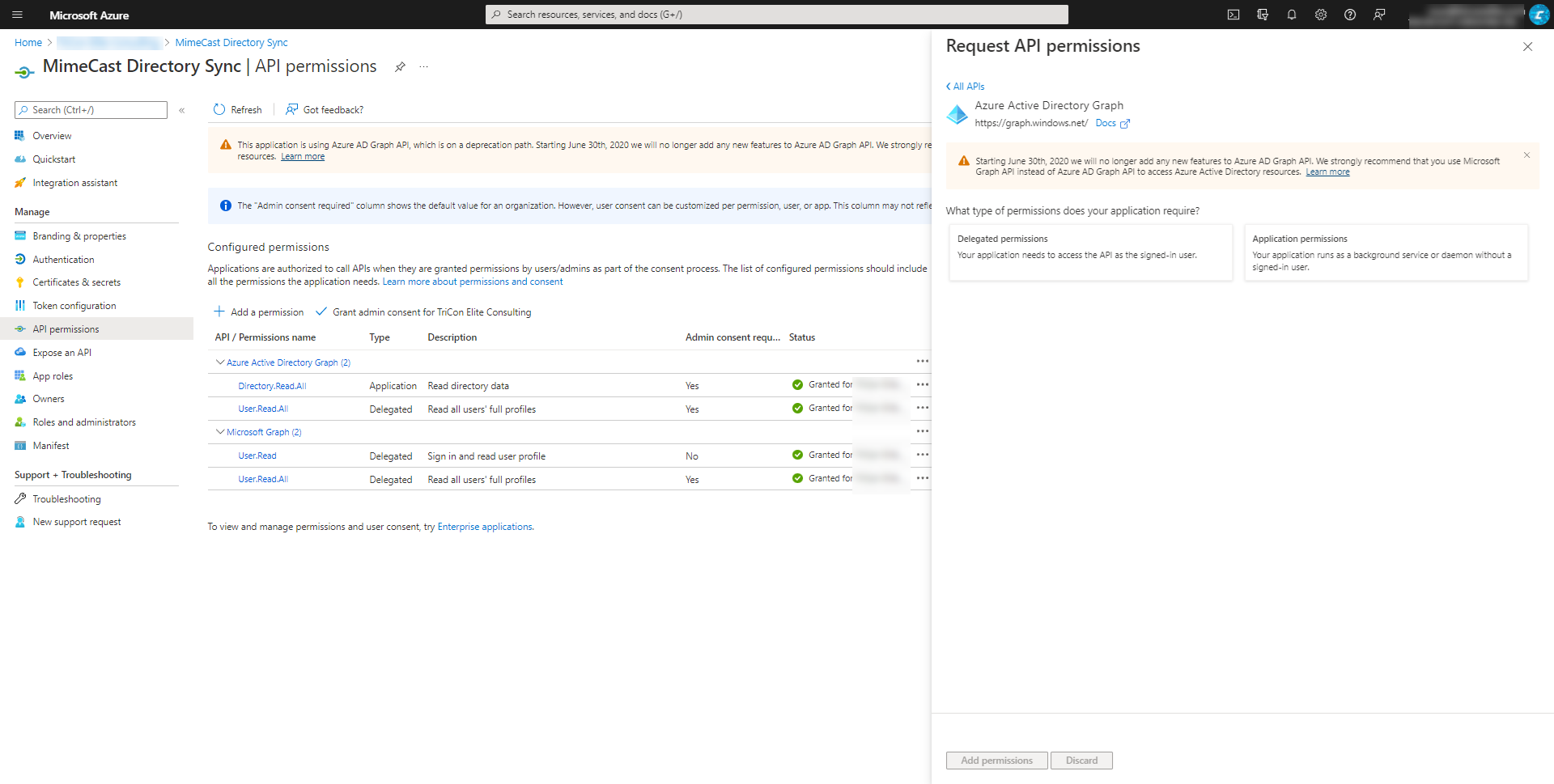This screenshot has width=1554, height=784.
Task: Focus the top search resources box
Action: (777, 15)
